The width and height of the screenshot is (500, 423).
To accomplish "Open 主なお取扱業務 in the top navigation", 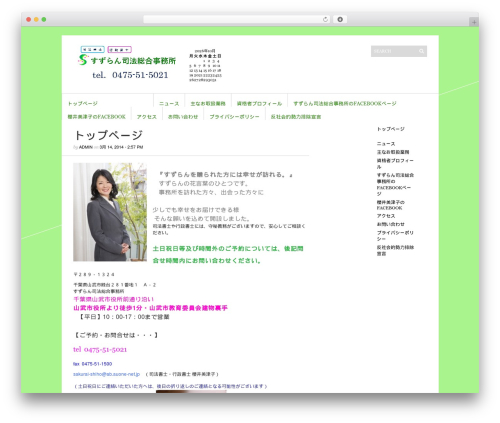I will tap(208, 104).
